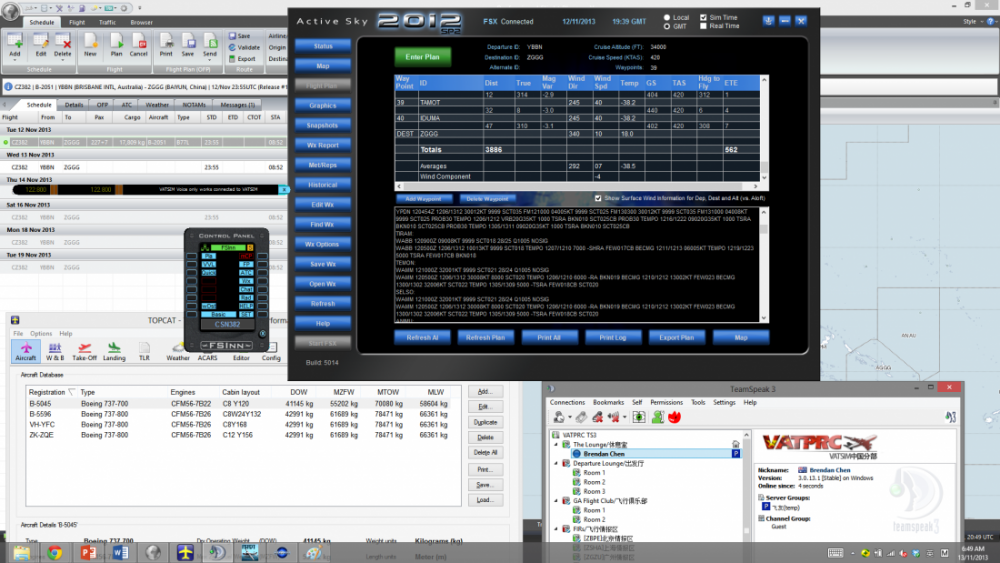Select Local time radio button
Screen dimensions: 1000x563
(x=667, y=18)
